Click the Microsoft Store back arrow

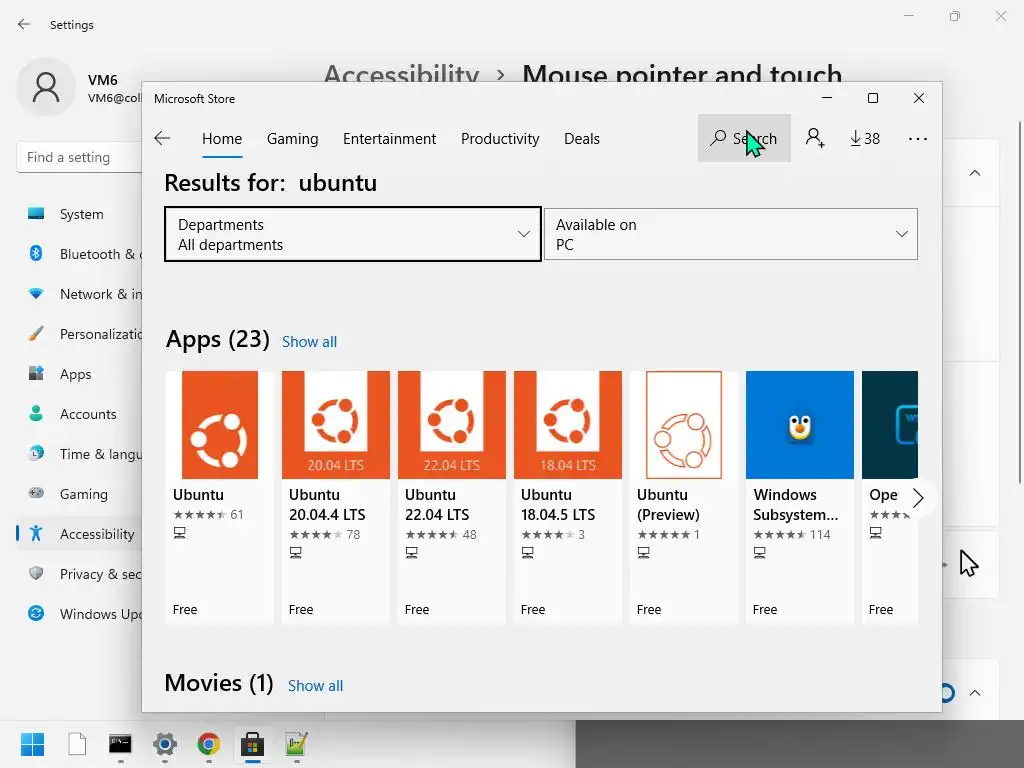pos(162,138)
